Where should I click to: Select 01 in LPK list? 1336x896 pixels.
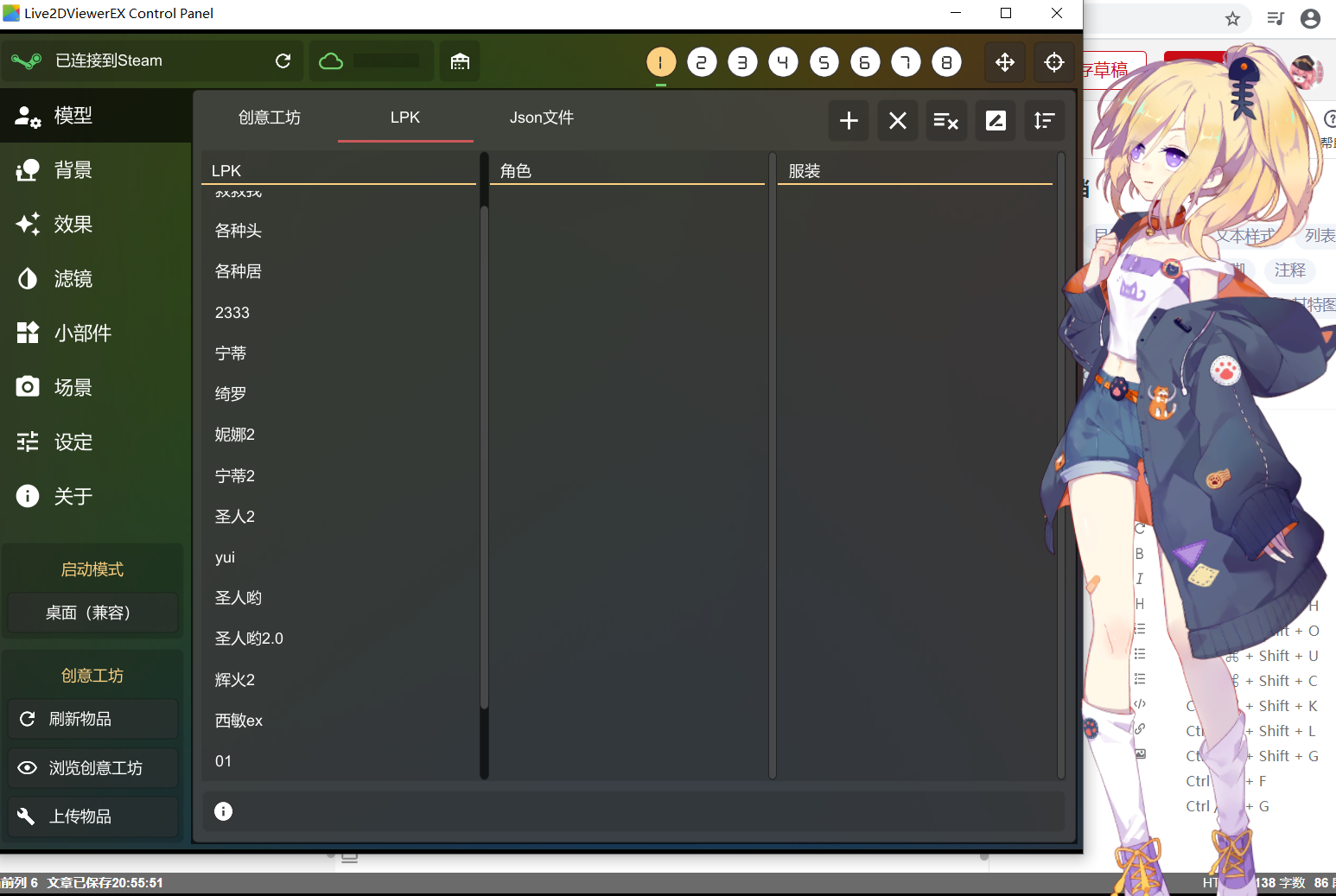pyautogui.click(x=339, y=761)
